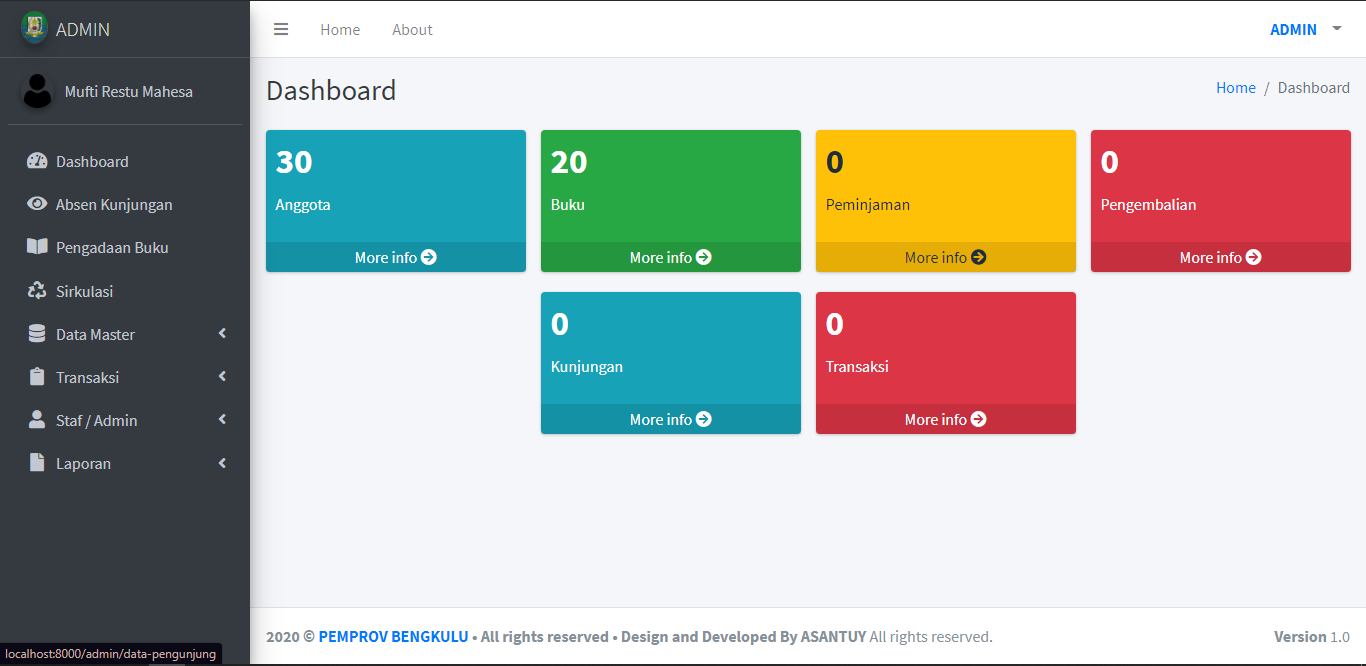This screenshot has height=666, width=1366.
Task: Click the eye icon beside Absen Kunjungan
Action: [x=37, y=204]
